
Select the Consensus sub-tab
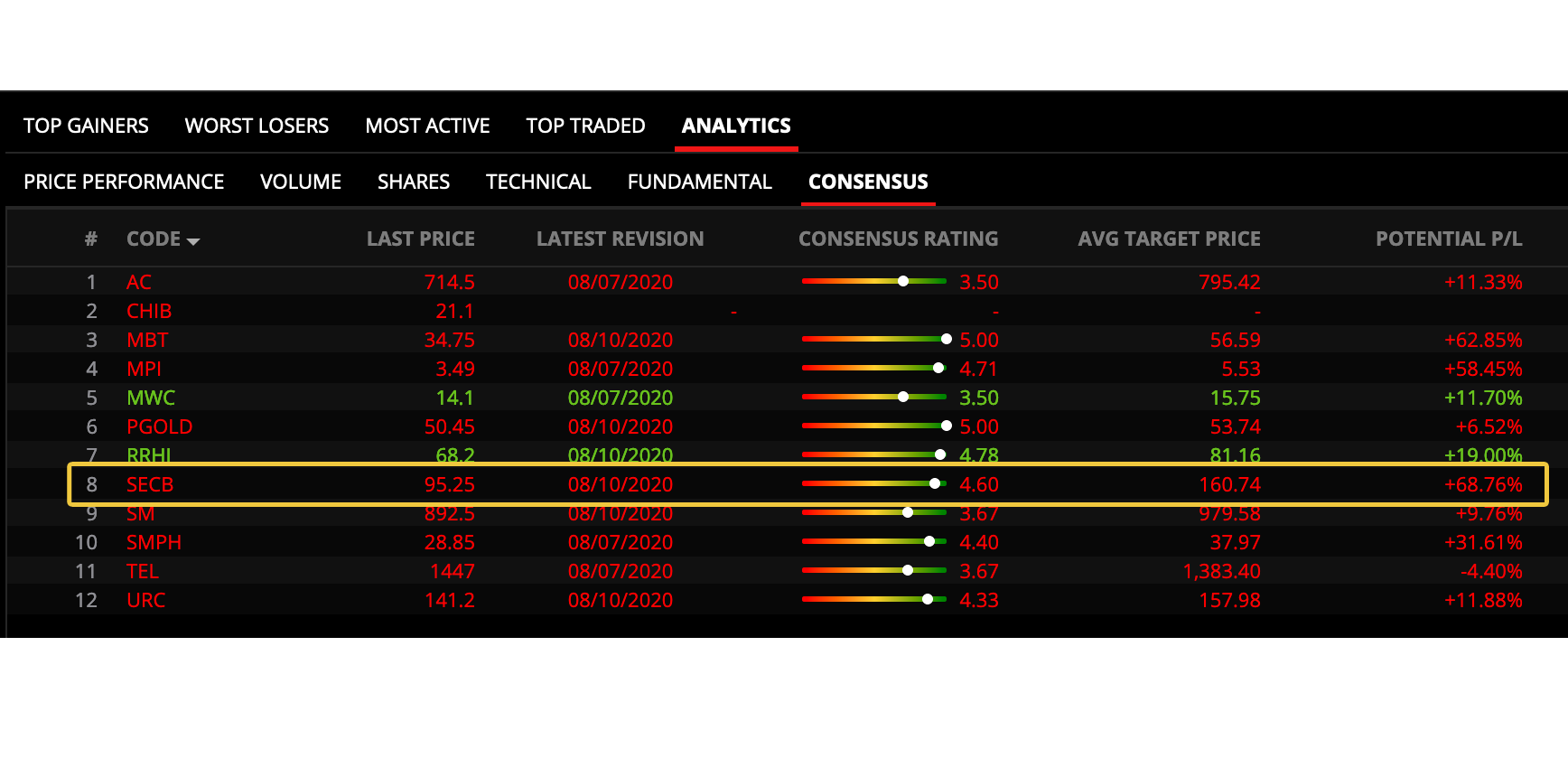tap(868, 182)
